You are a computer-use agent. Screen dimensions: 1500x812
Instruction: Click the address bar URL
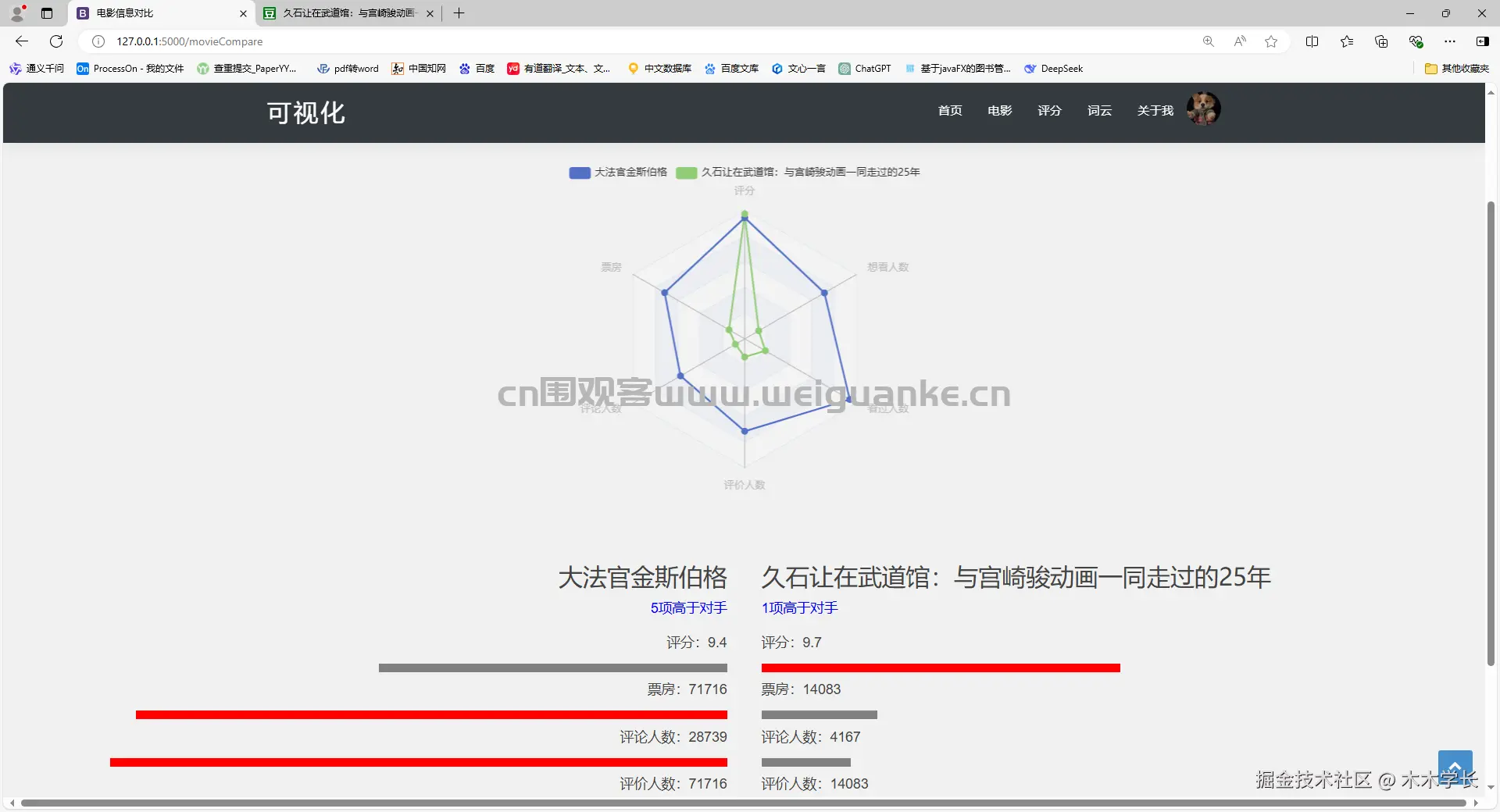(x=190, y=41)
